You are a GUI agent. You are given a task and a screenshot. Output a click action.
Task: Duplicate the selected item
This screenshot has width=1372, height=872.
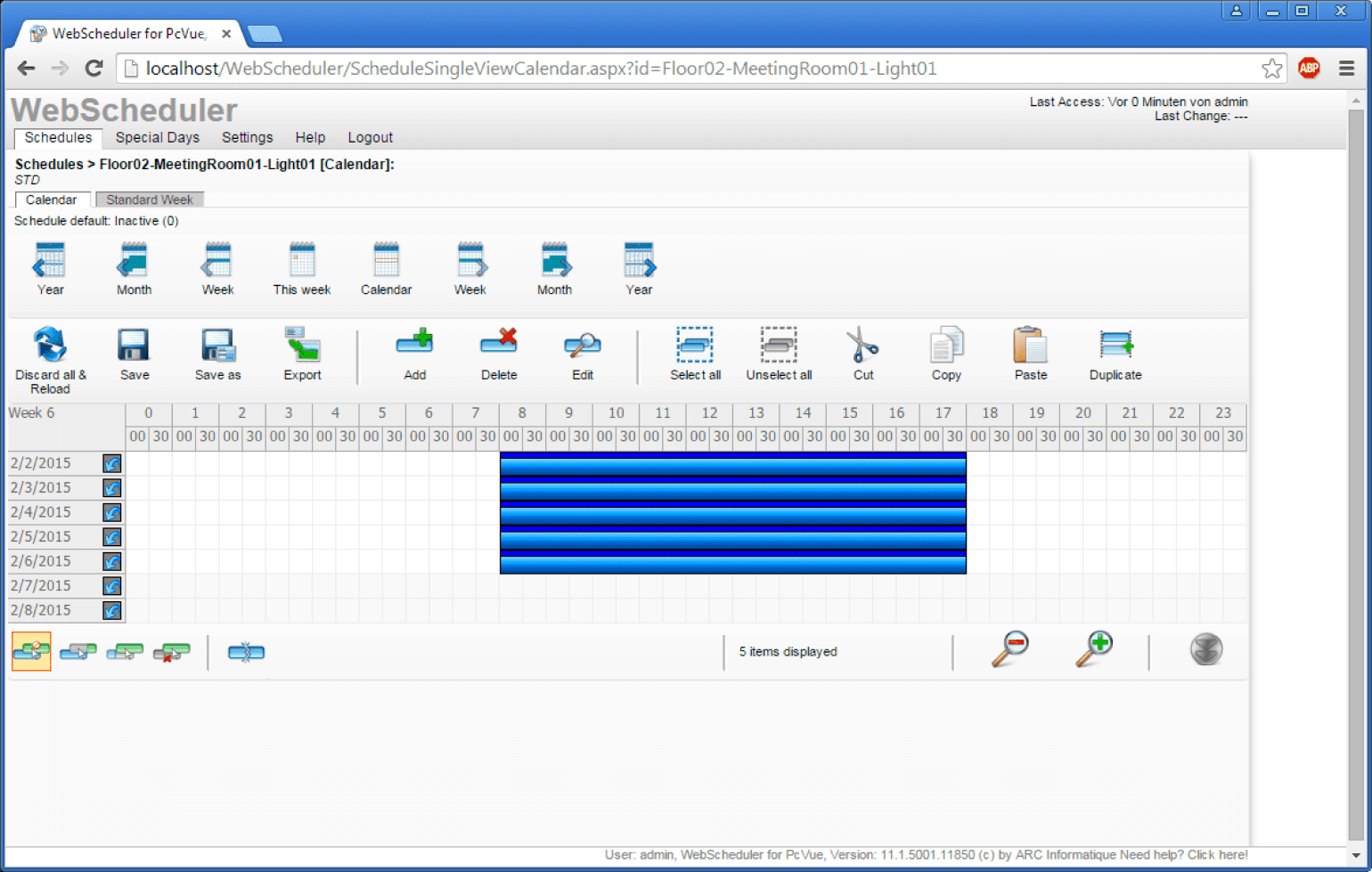point(1115,354)
